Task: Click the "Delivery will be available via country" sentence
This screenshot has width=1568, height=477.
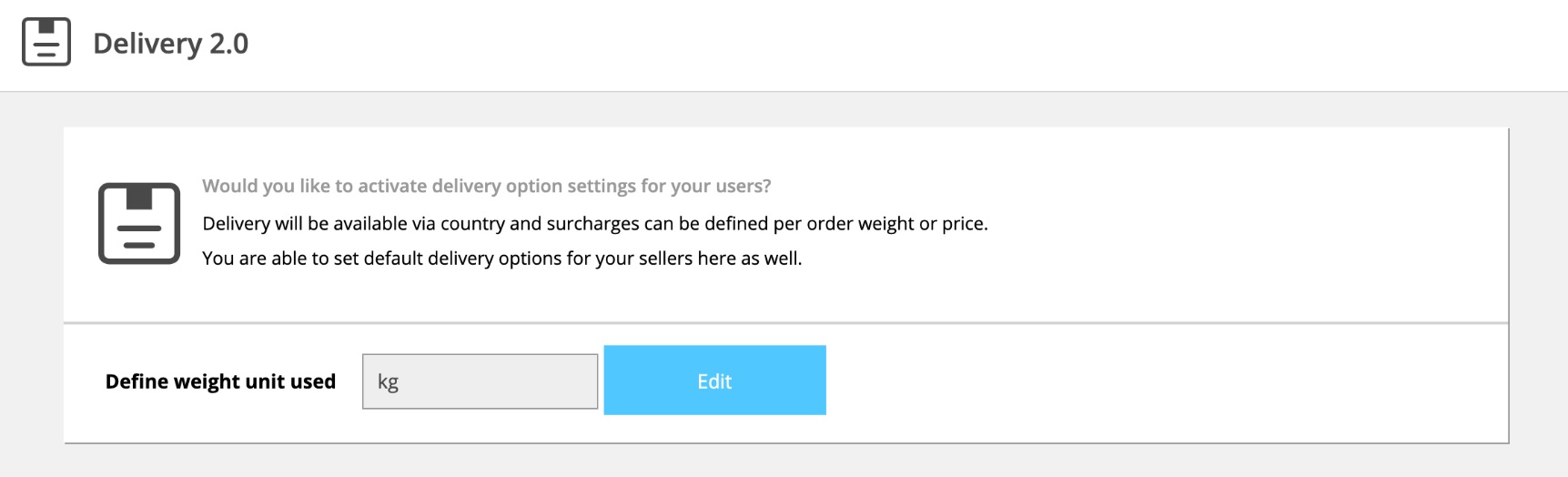Action: tap(594, 224)
